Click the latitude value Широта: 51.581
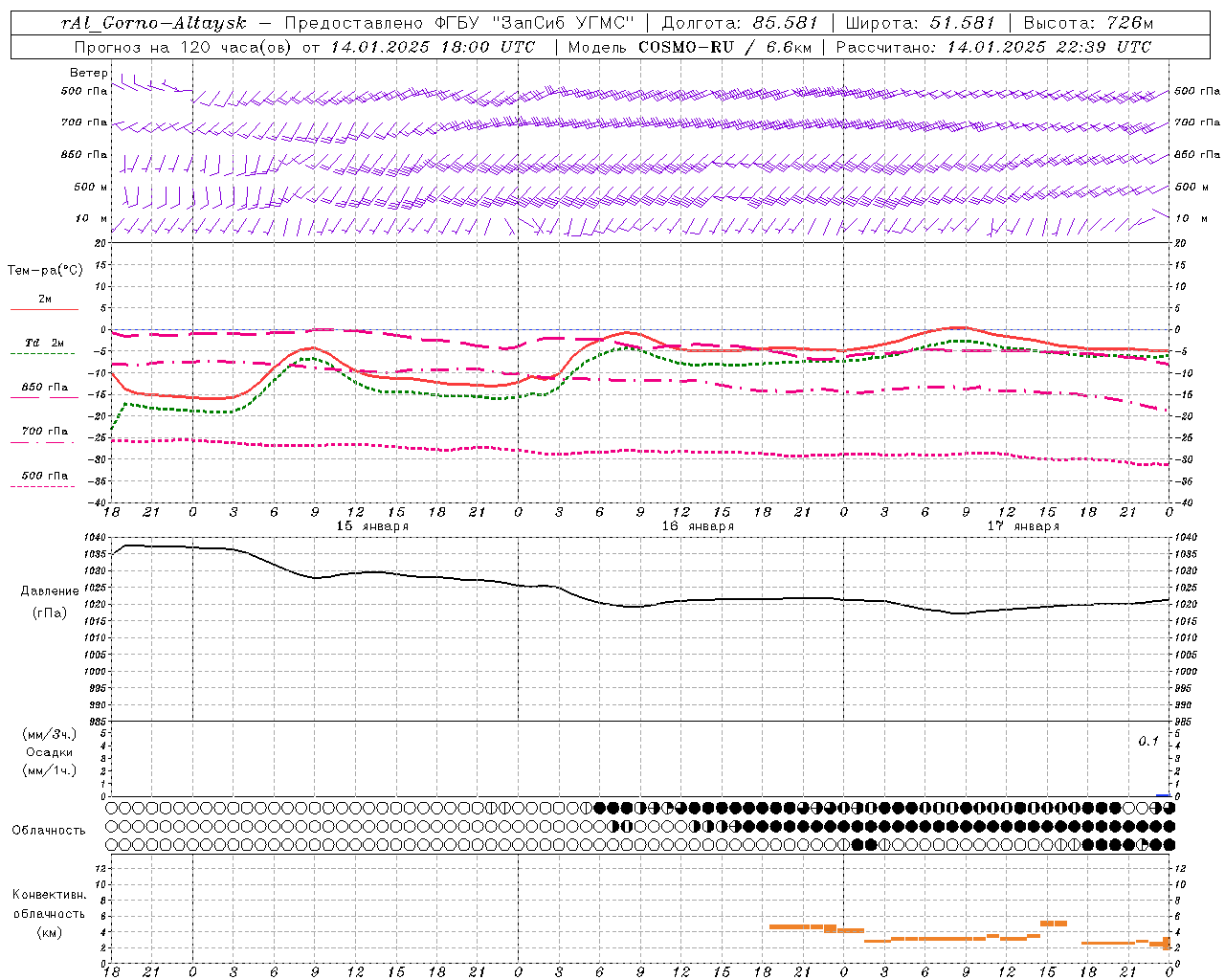Viewport: 1225px width, 980px height. point(921,23)
